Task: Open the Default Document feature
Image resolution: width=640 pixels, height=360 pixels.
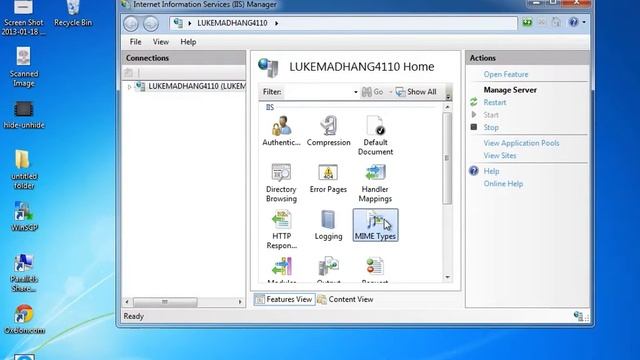Action: pos(375,136)
